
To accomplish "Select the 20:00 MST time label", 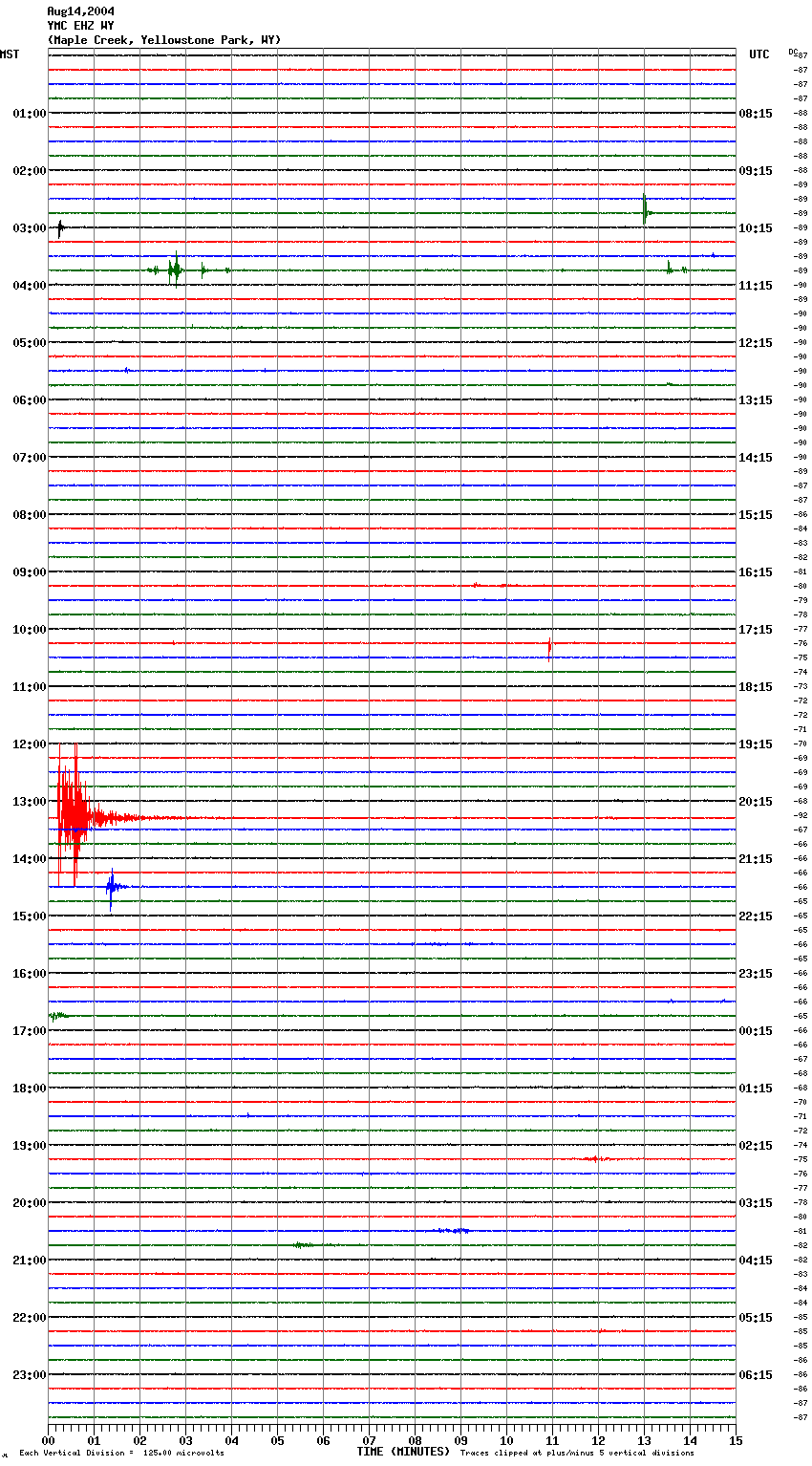I will [30, 1203].
